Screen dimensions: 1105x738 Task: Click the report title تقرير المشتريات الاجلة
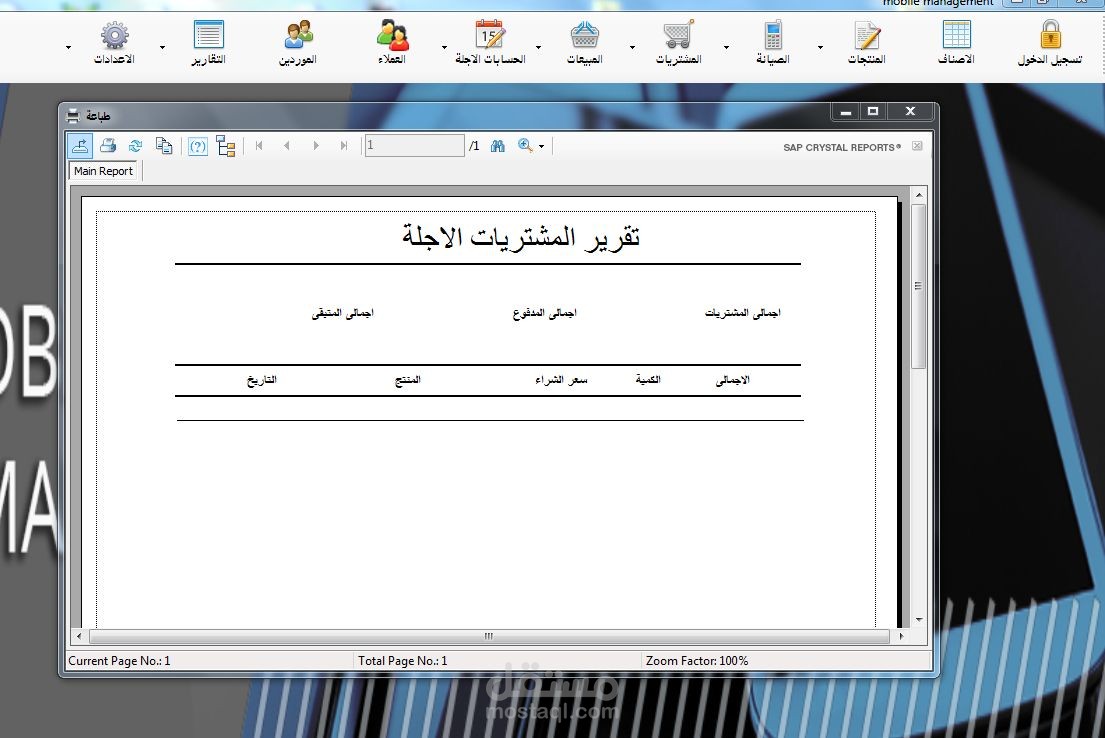pyautogui.click(x=521, y=237)
